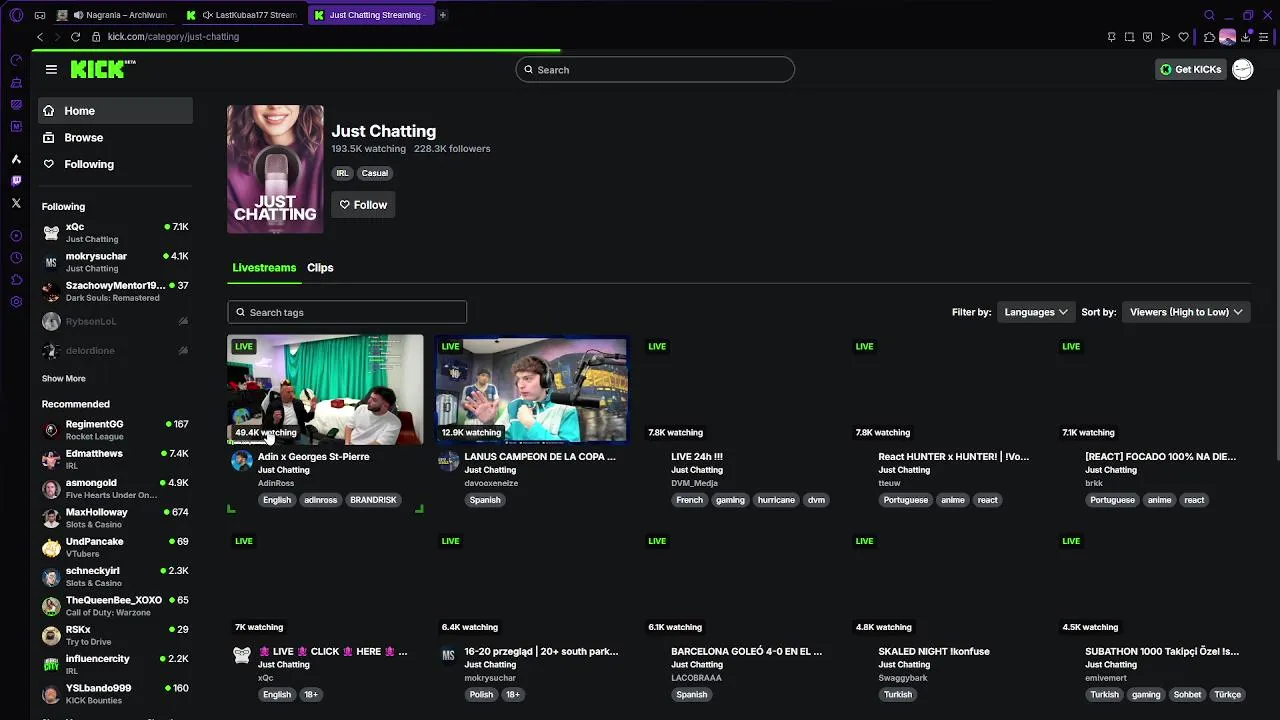
Task: Open React HUNTER x HUNTER stream title
Action: pos(953,457)
